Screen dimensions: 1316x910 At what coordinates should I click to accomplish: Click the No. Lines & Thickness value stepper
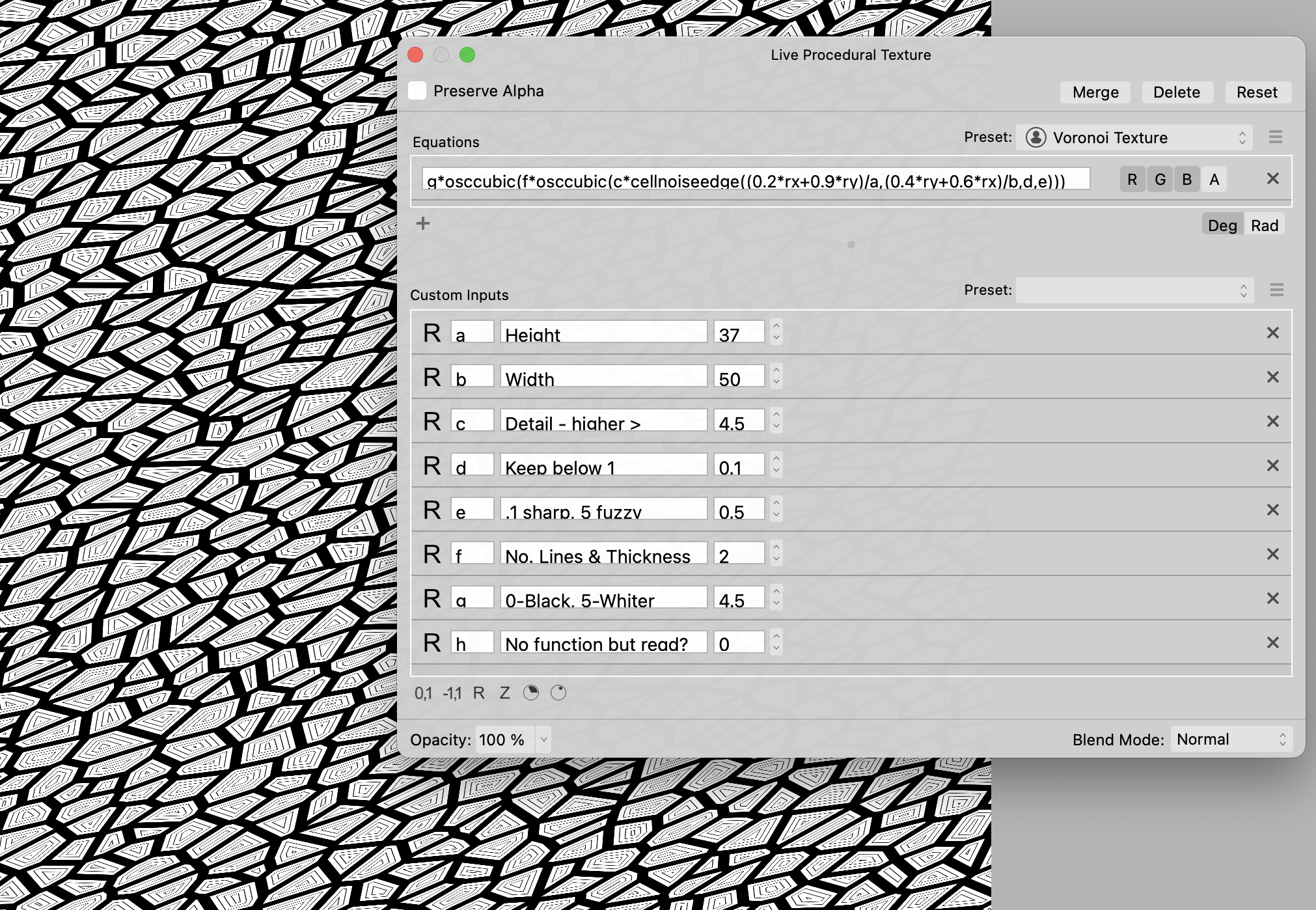point(776,553)
